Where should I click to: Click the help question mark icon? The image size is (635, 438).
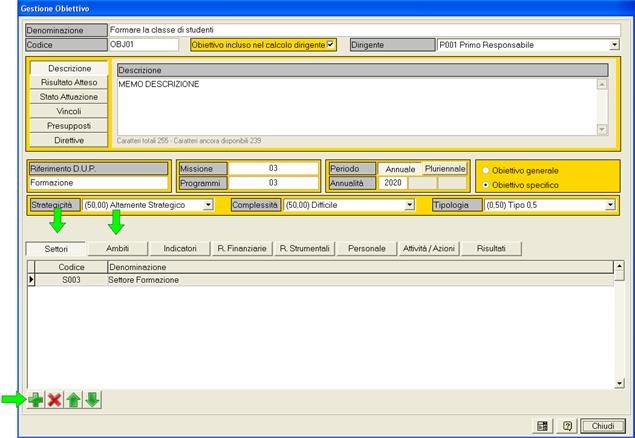[x=565, y=426]
